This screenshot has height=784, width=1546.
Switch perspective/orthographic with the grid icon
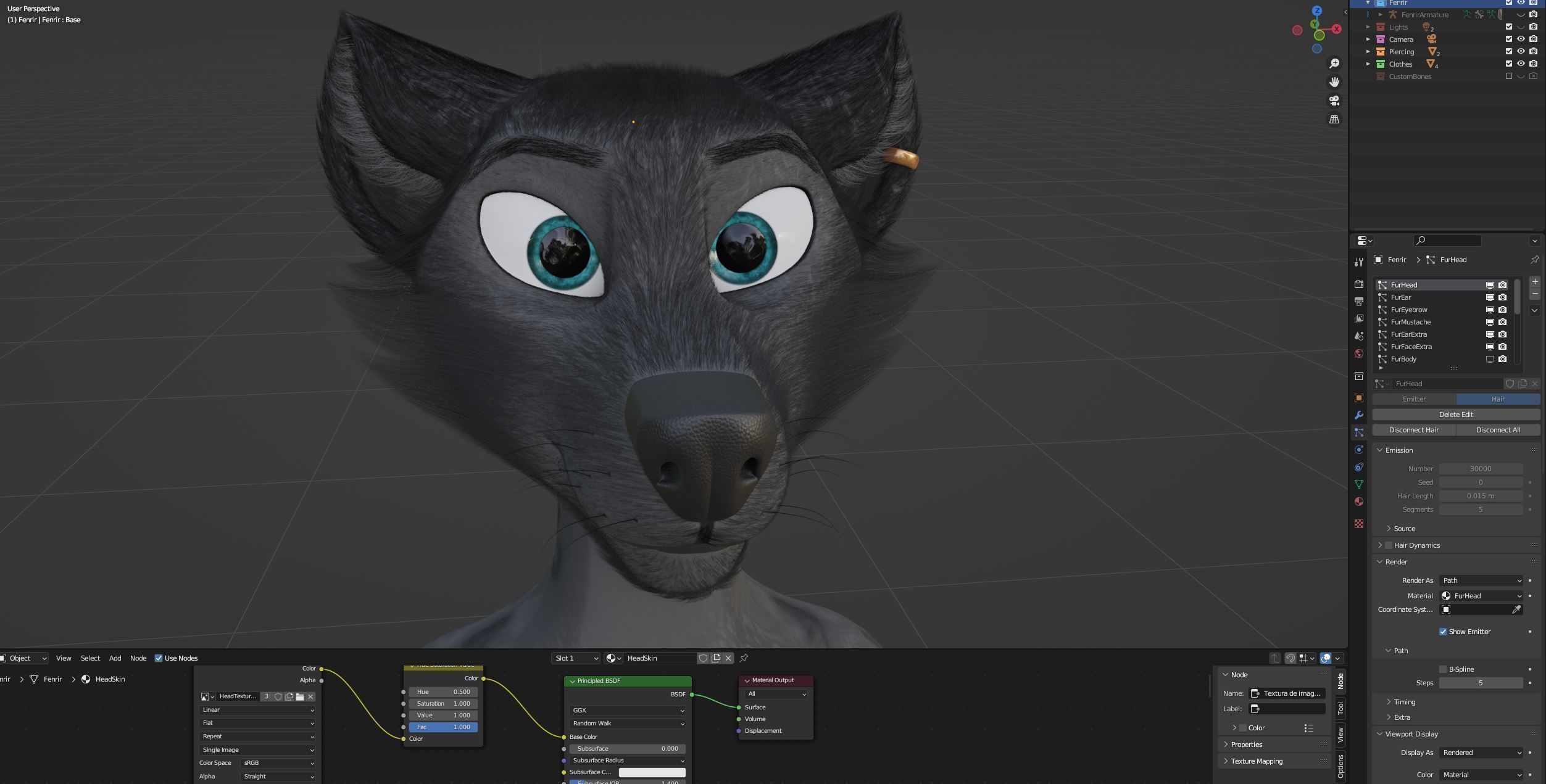click(1334, 120)
